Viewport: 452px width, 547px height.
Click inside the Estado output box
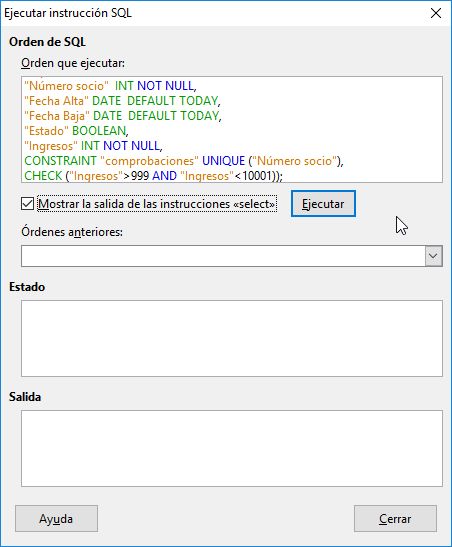232,338
